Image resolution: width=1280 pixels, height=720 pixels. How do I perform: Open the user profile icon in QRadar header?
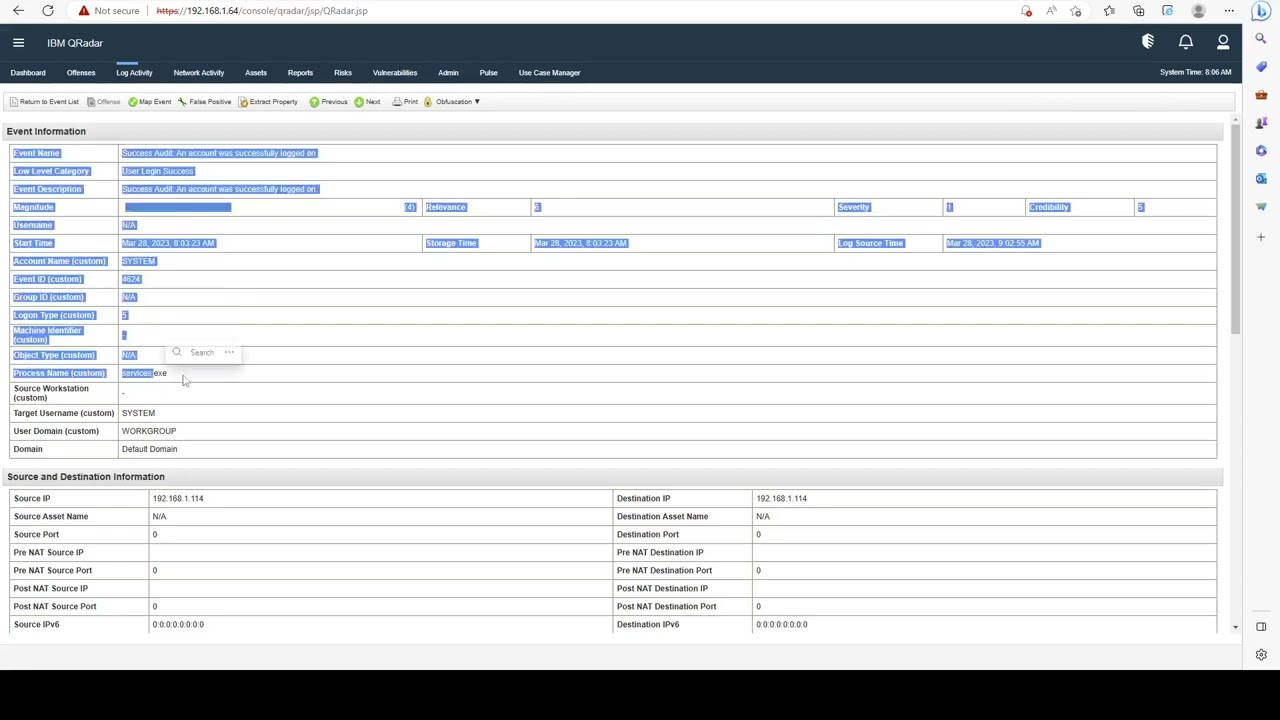[1223, 43]
